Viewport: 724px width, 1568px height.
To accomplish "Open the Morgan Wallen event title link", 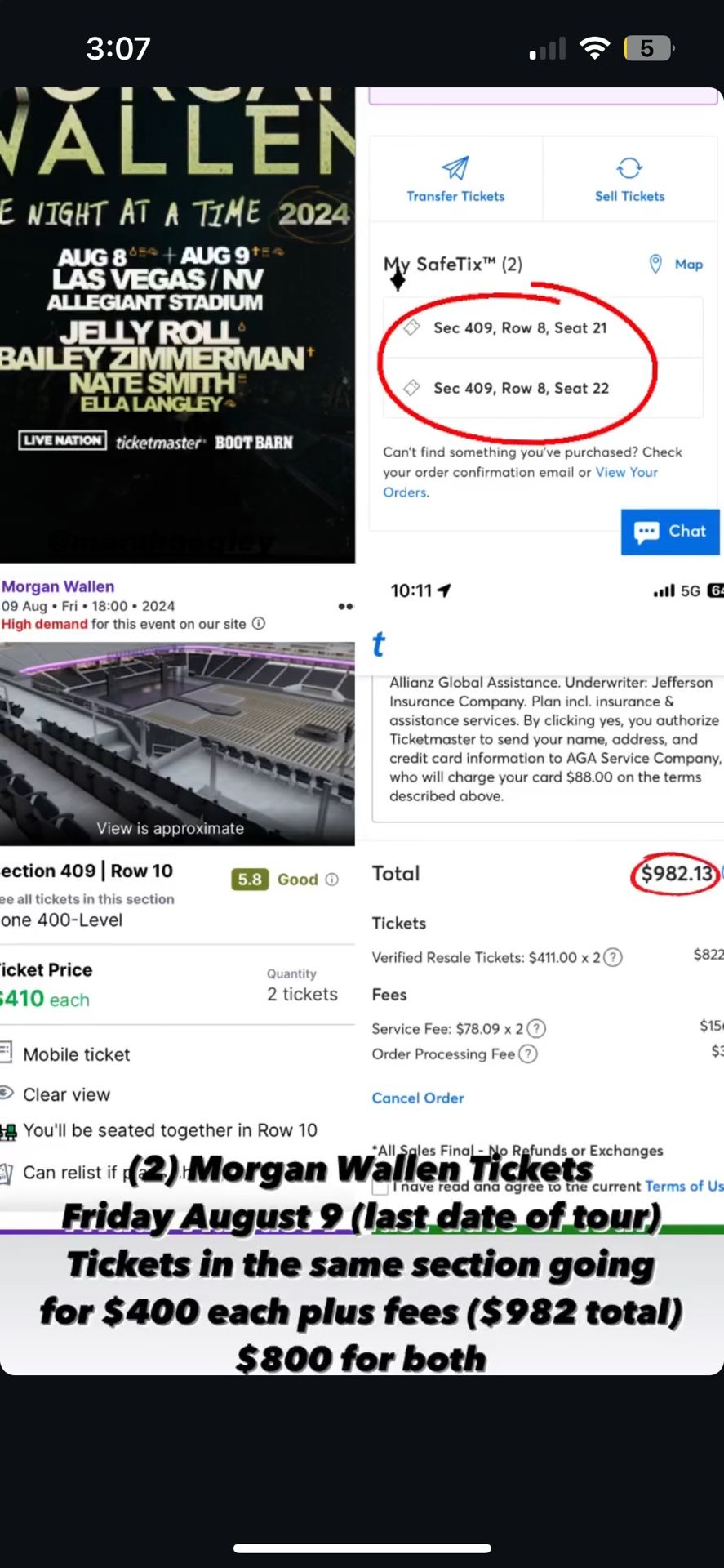I will [x=58, y=586].
